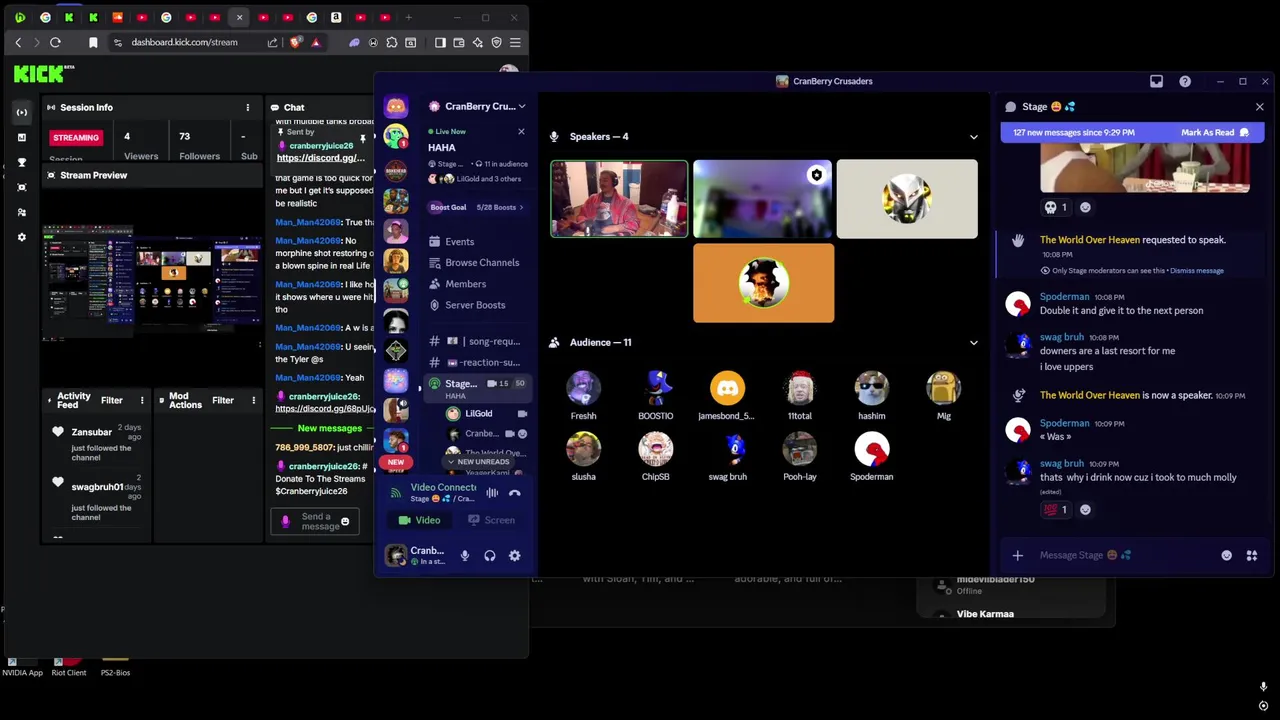This screenshot has height=720, width=1280.
Task: Open Browse Channels
Action: click(482, 263)
